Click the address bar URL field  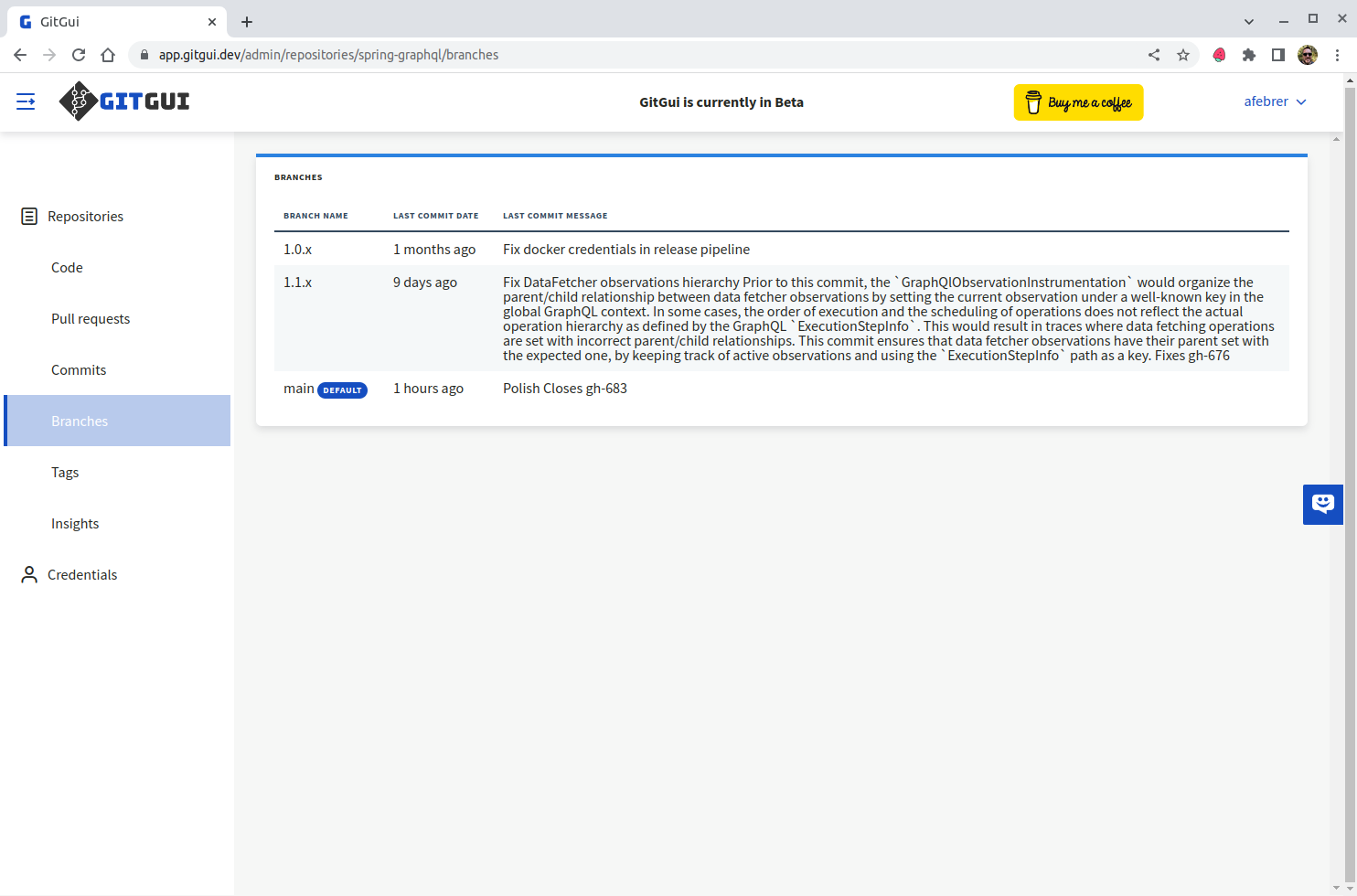[640, 55]
